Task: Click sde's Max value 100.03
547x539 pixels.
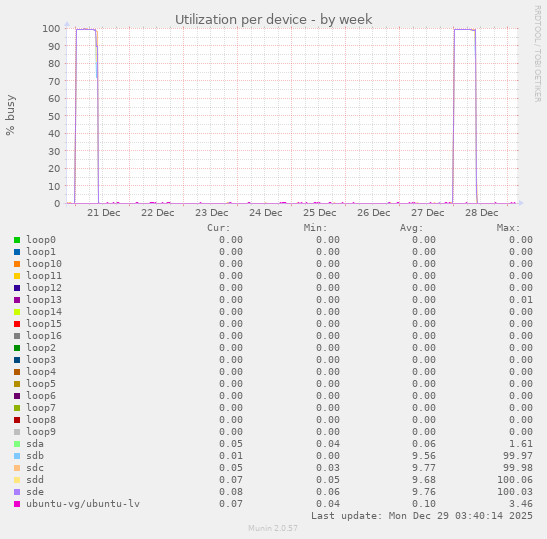Action: coord(515,492)
